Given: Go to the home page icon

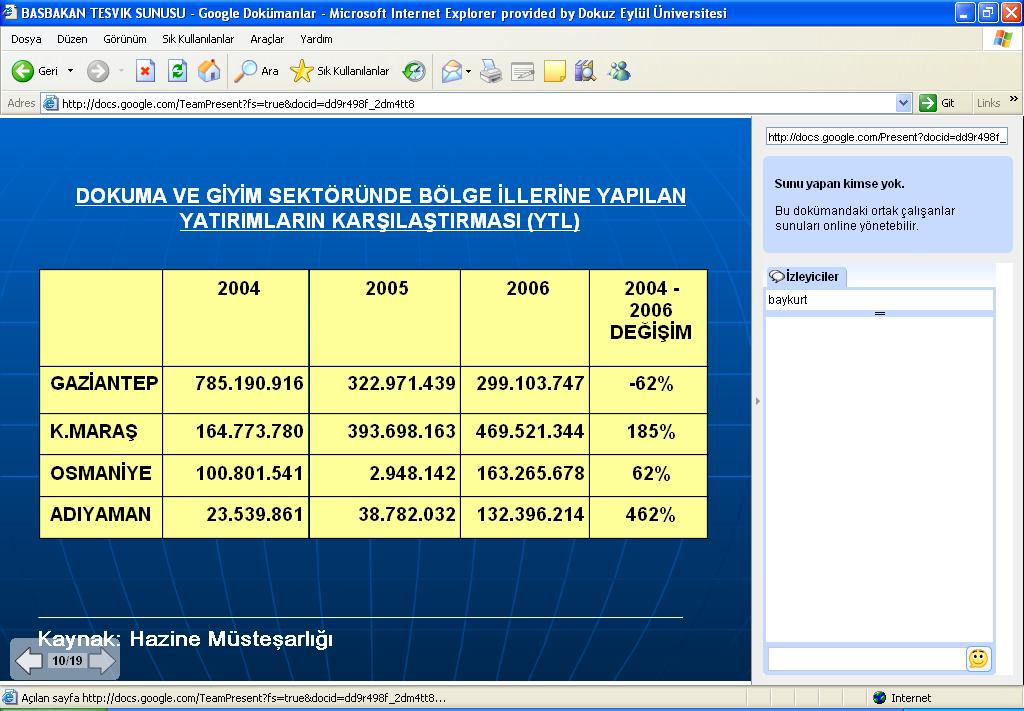Looking at the screenshot, I should [209, 71].
